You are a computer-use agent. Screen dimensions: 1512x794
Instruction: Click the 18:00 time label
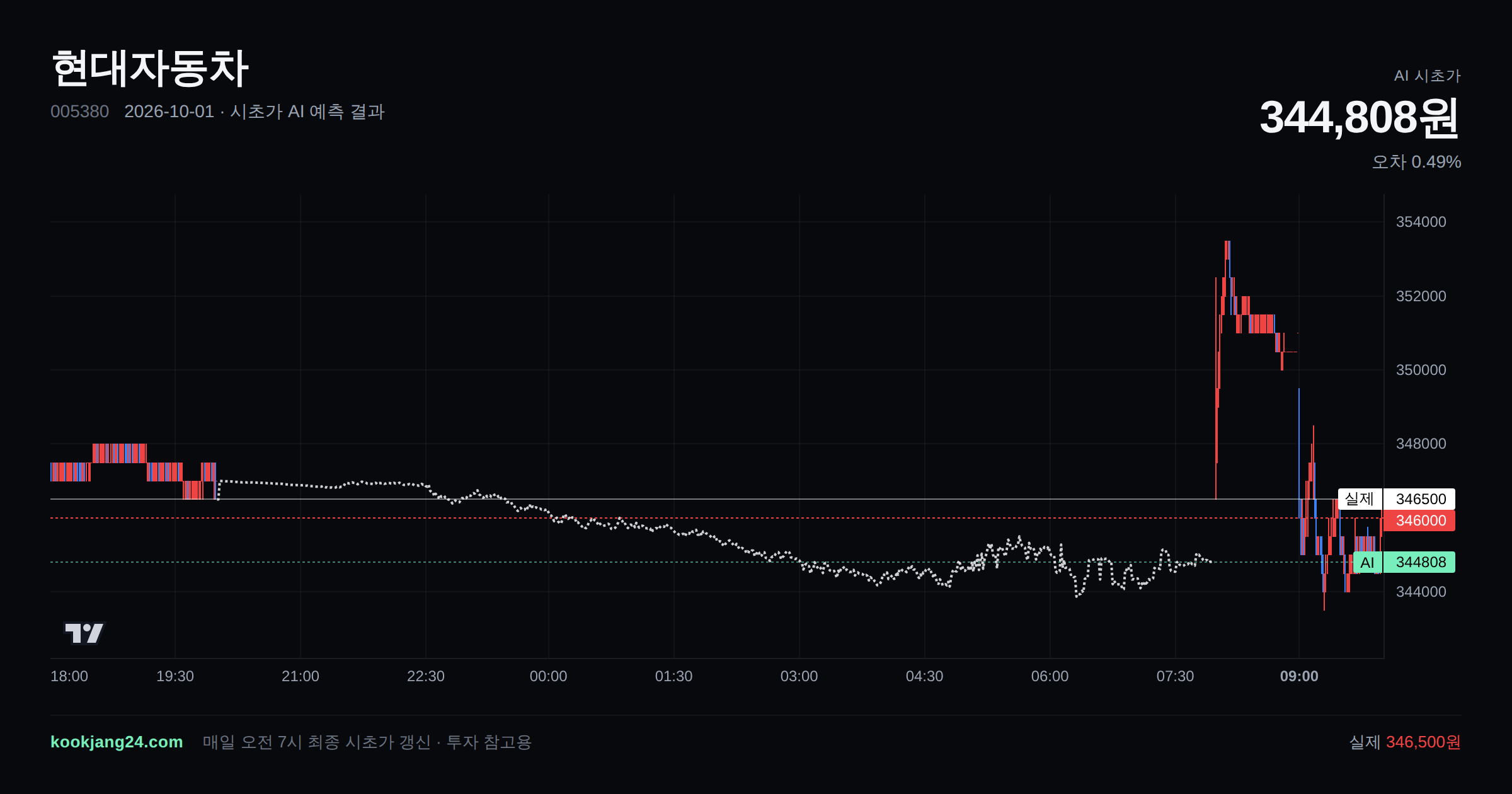click(69, 676)
